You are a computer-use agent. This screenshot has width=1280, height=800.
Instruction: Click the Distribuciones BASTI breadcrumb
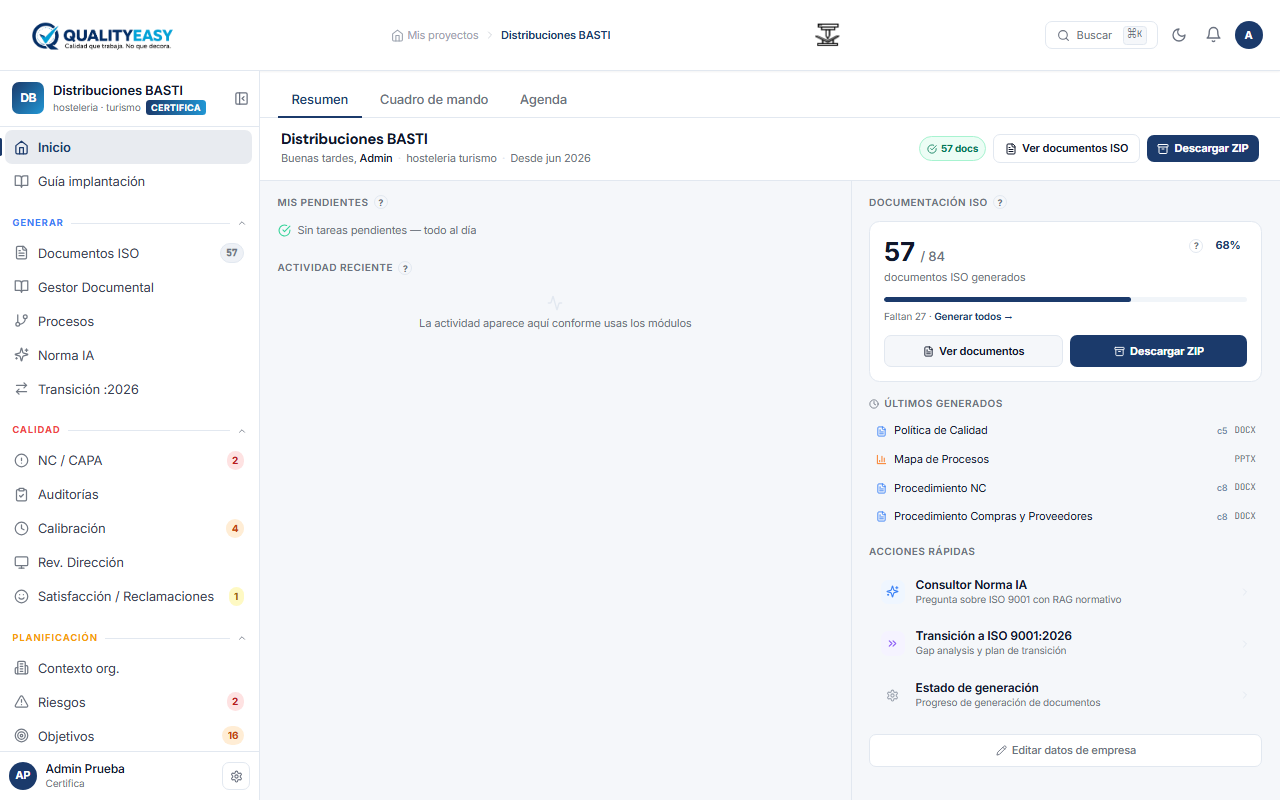pos(555,35)
